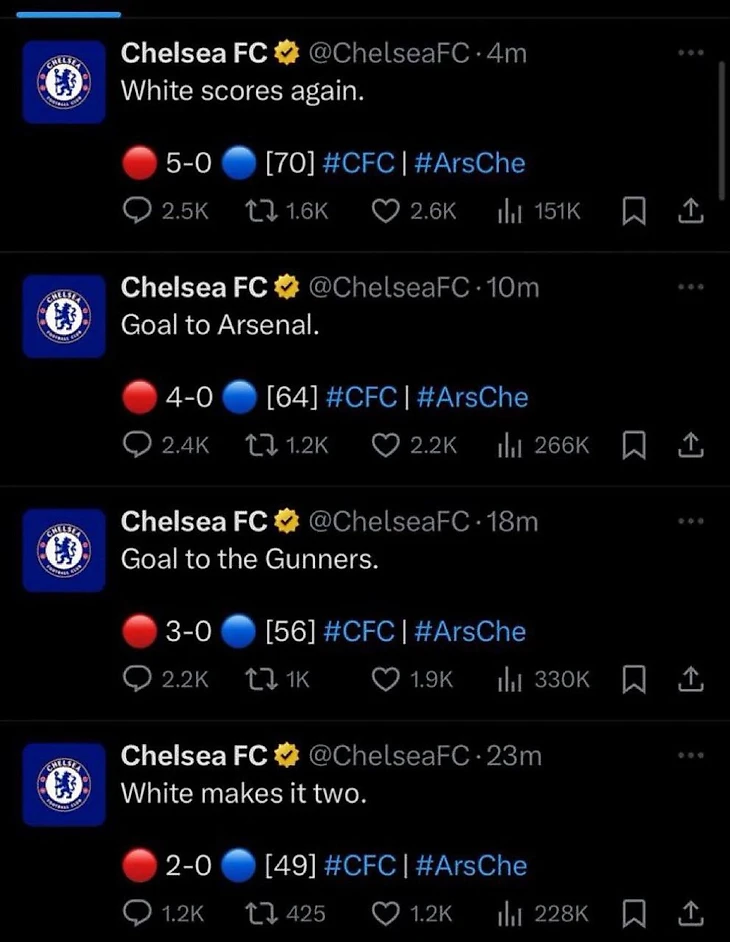This screenshot has height=942, width=730.
Task: Reply to the 5-0 score tweet
Action: click(133, 211)
